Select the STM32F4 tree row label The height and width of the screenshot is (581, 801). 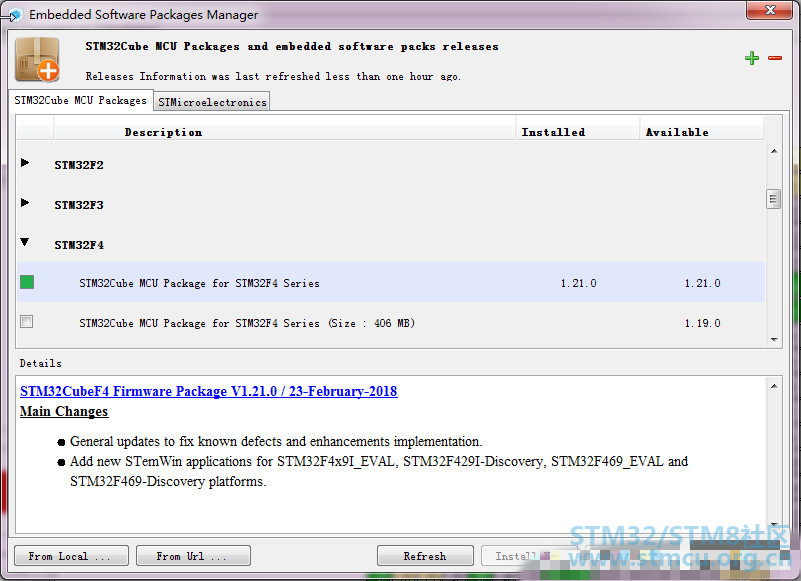pyautogui.click(x=79, y=245)
